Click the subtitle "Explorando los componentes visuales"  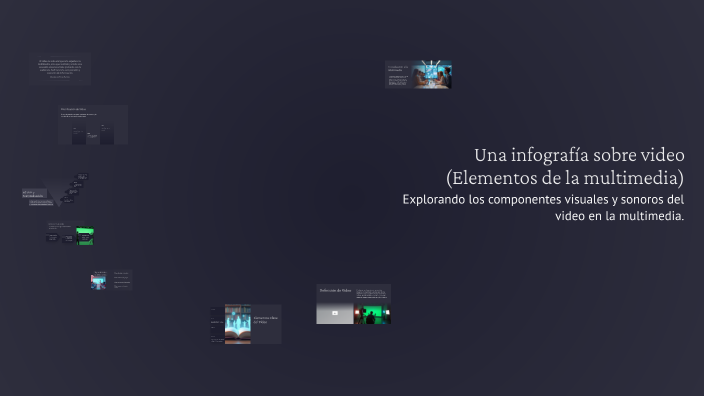coord(505,199)
